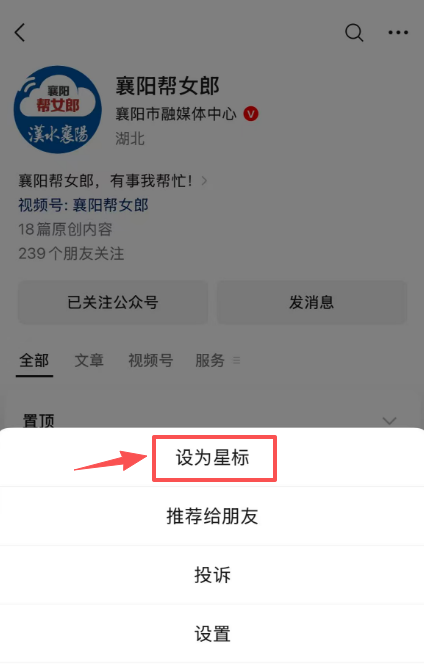424x669 pixels.
Task: Open the 服务 tab
Action: (x=210, y=361)
